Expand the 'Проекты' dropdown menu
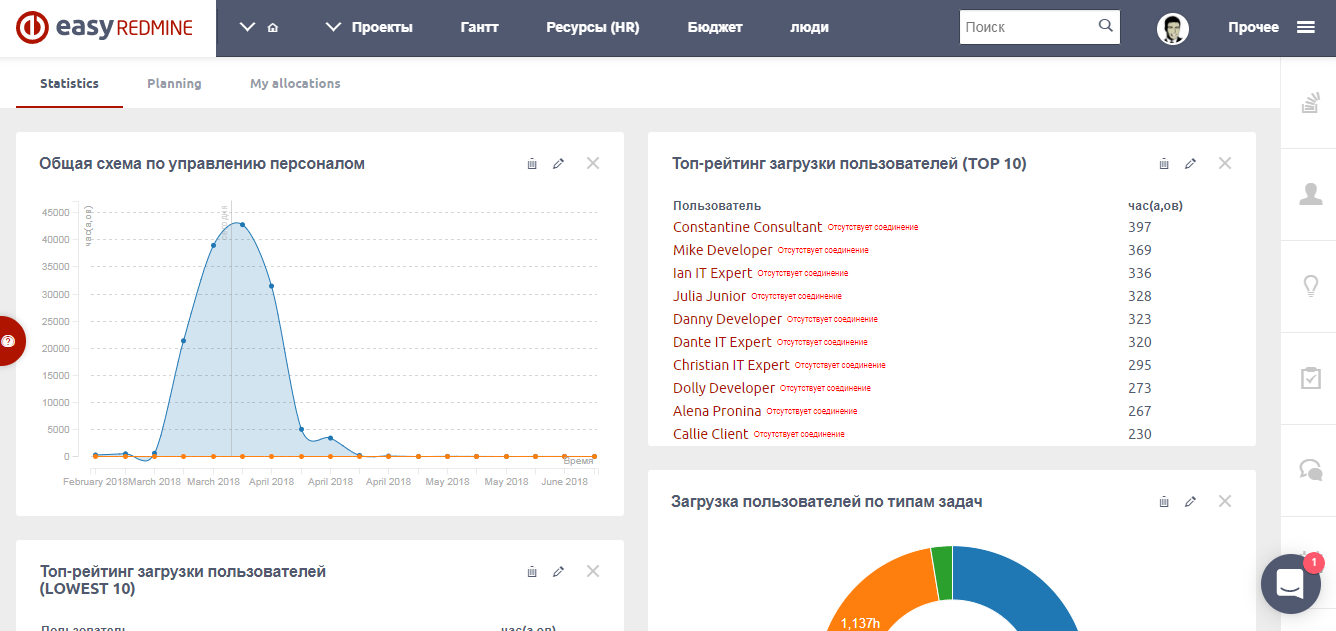Viewport: 1336px width, 631px height. click(x=370, y=28)
